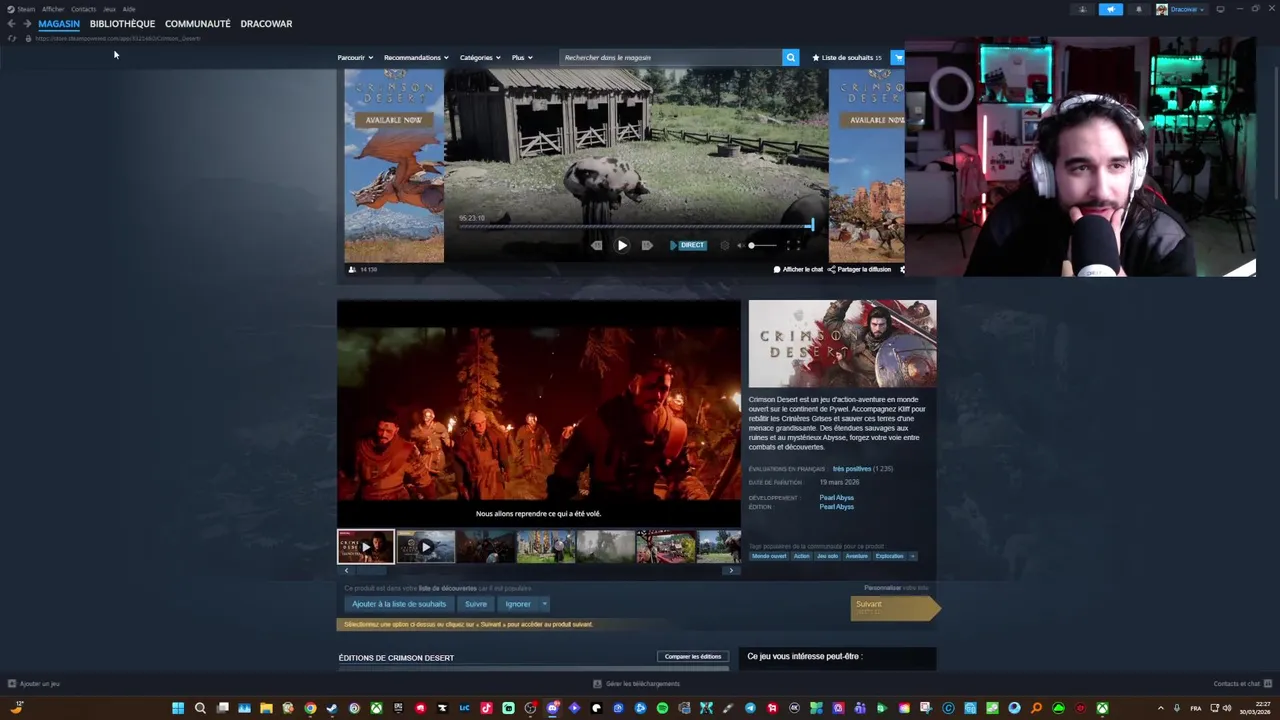Skip back 15 seconds in broadcast
The height and width of the screenshot is (720, 1280).
(x=597, y=245)
